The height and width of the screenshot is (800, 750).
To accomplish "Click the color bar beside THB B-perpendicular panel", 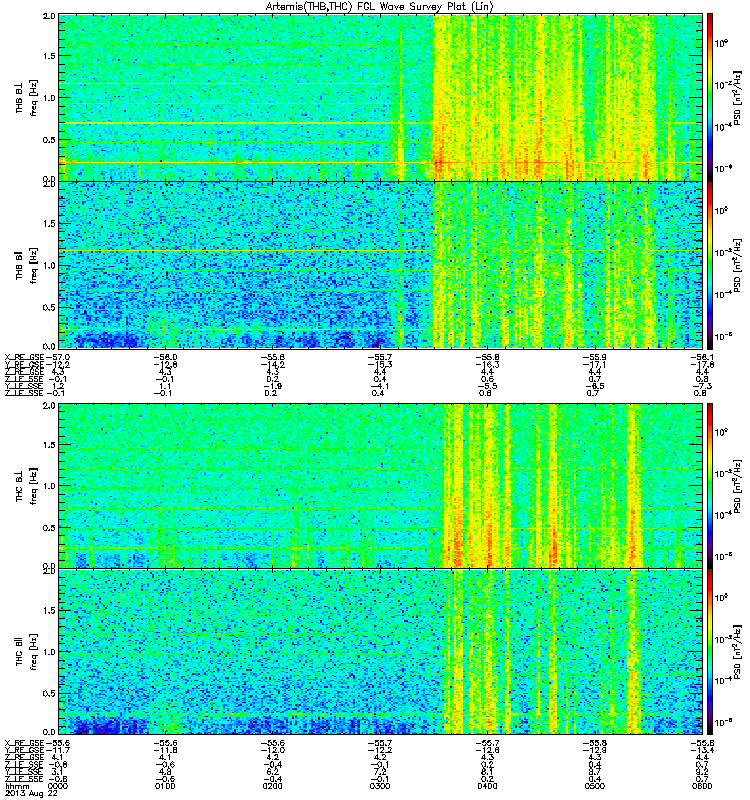I will coord(710,97).
